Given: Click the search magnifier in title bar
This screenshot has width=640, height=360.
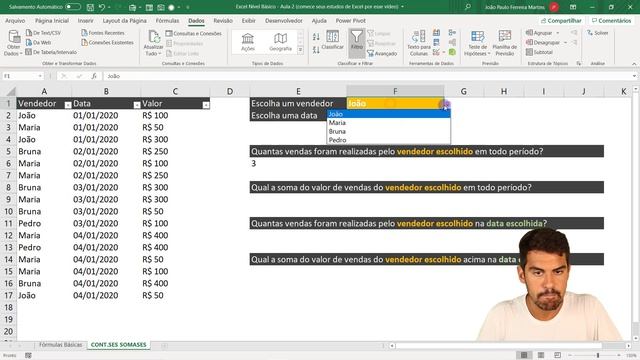Looking at the screenshot, I should [x=467, y=7].
